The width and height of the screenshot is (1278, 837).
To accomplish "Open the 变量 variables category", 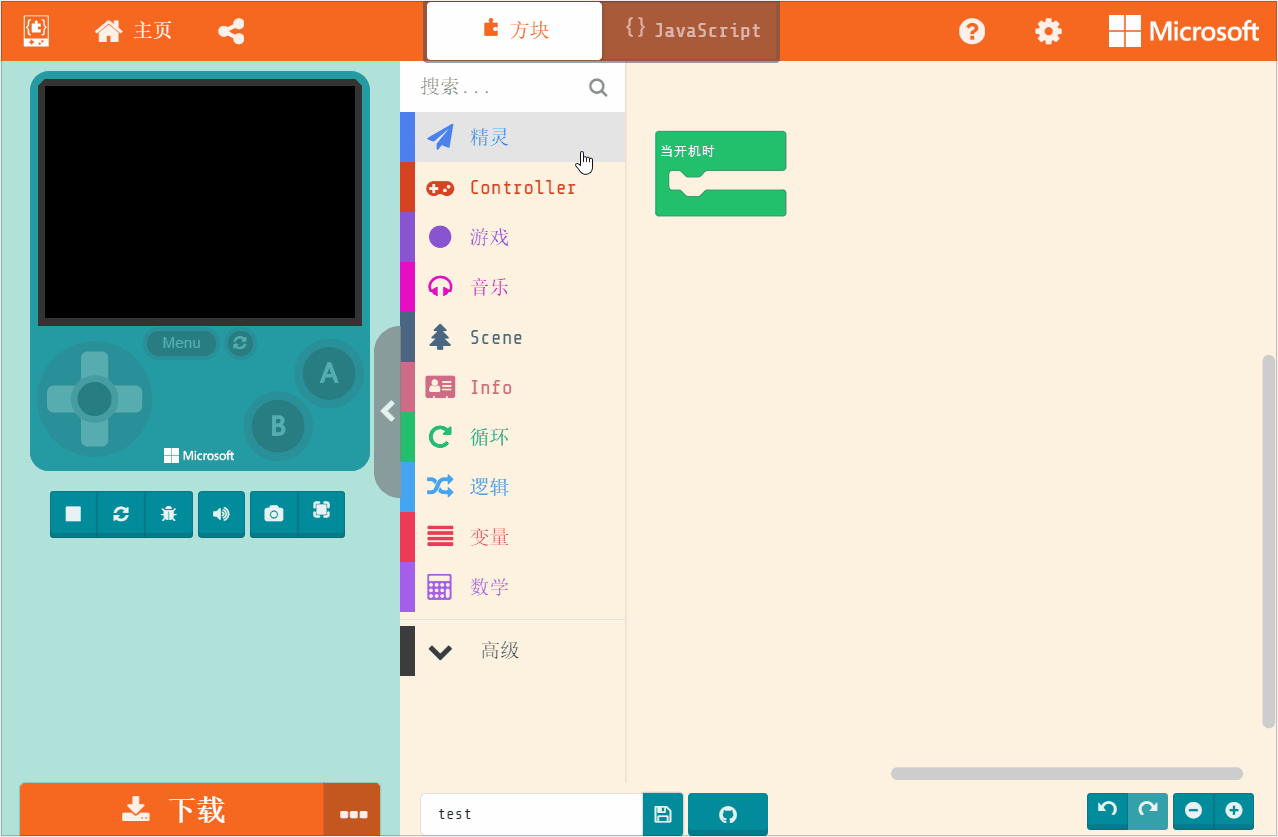I will coord(513,537).
